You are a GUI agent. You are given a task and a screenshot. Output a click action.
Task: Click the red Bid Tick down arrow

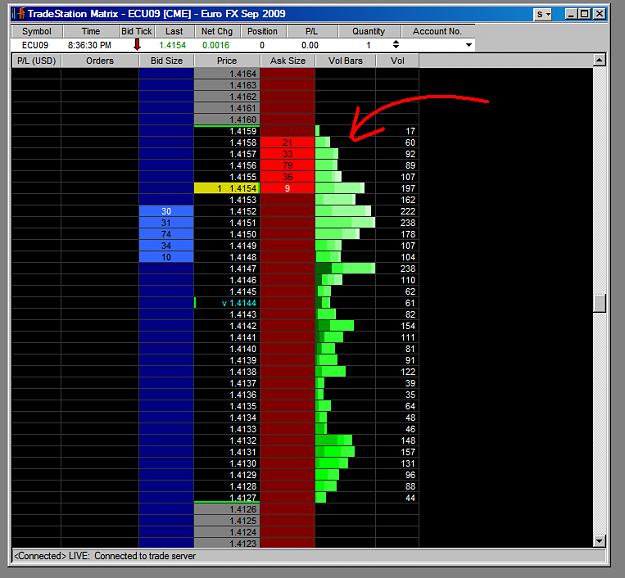(137, 44)
